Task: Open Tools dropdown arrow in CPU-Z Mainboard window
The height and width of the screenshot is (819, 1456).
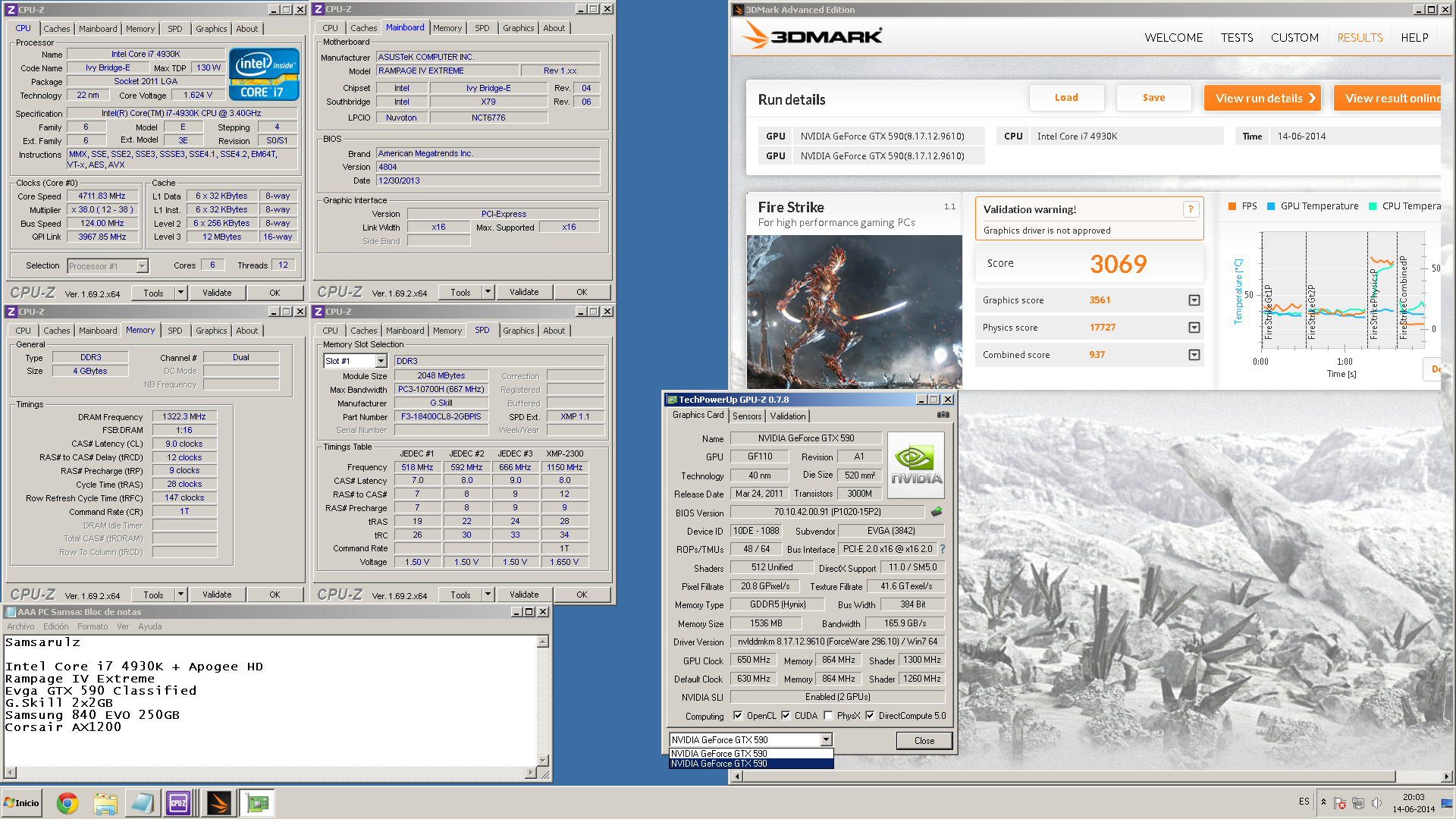Action: click(488, 291)
